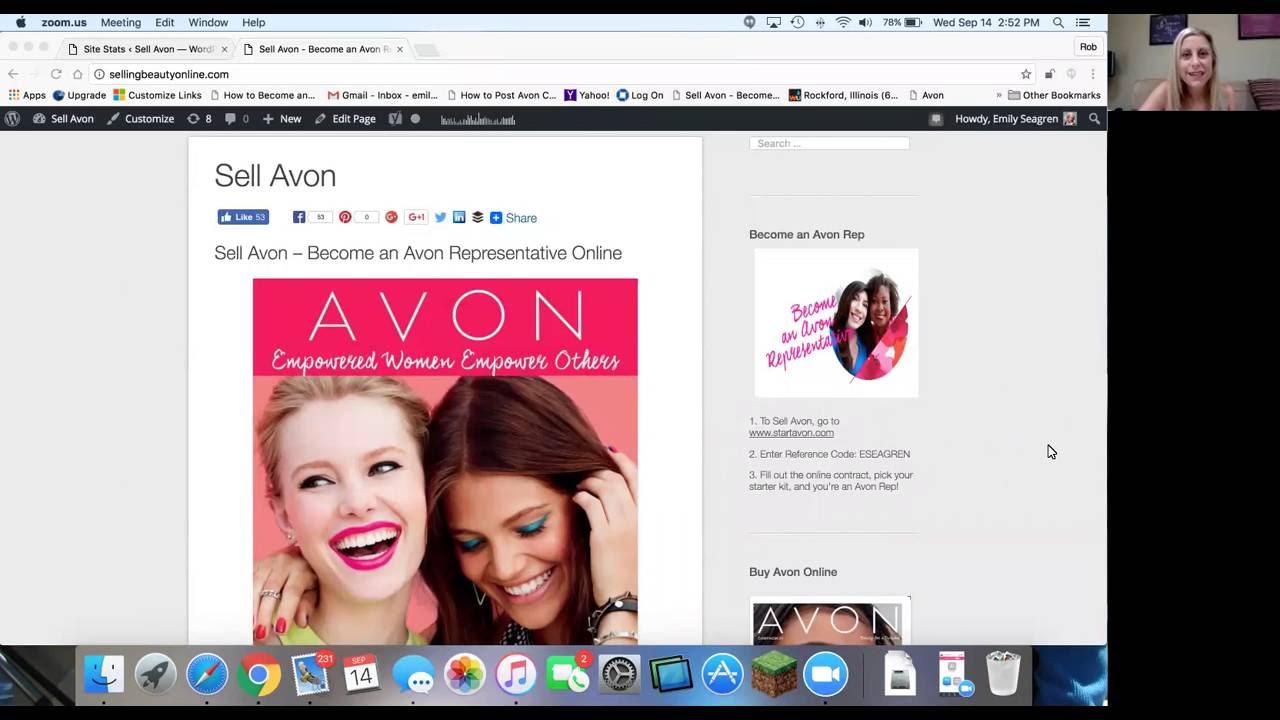Open System Preferences from the Dock

click(x=619, y=676)
